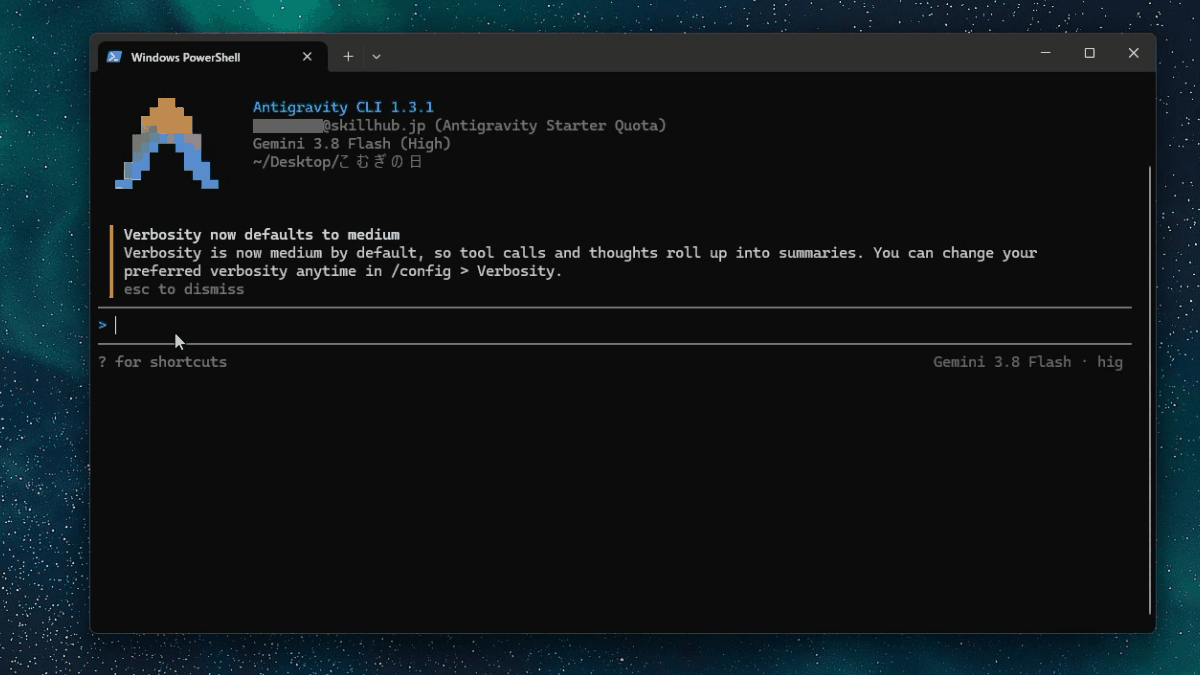The width and height of the screenshot is (1200, 675).
Task: Click the ~/Desktop working directory path
Action: coord(337,161)
